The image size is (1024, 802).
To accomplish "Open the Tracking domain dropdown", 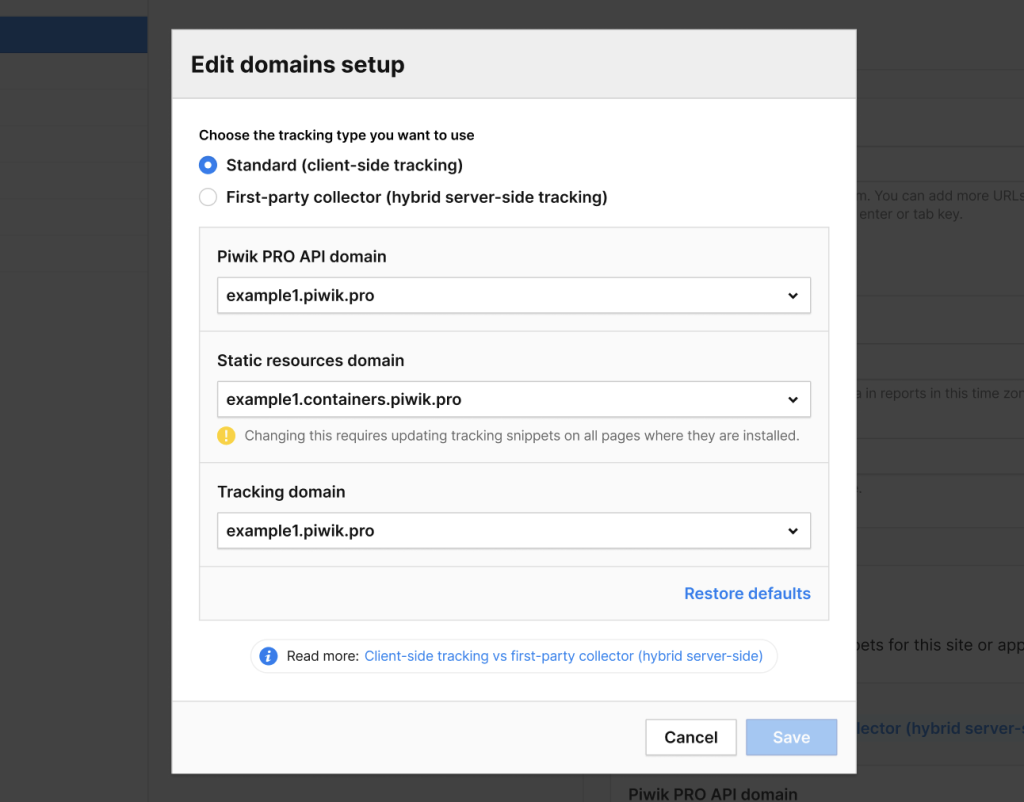I will [513, 530].
